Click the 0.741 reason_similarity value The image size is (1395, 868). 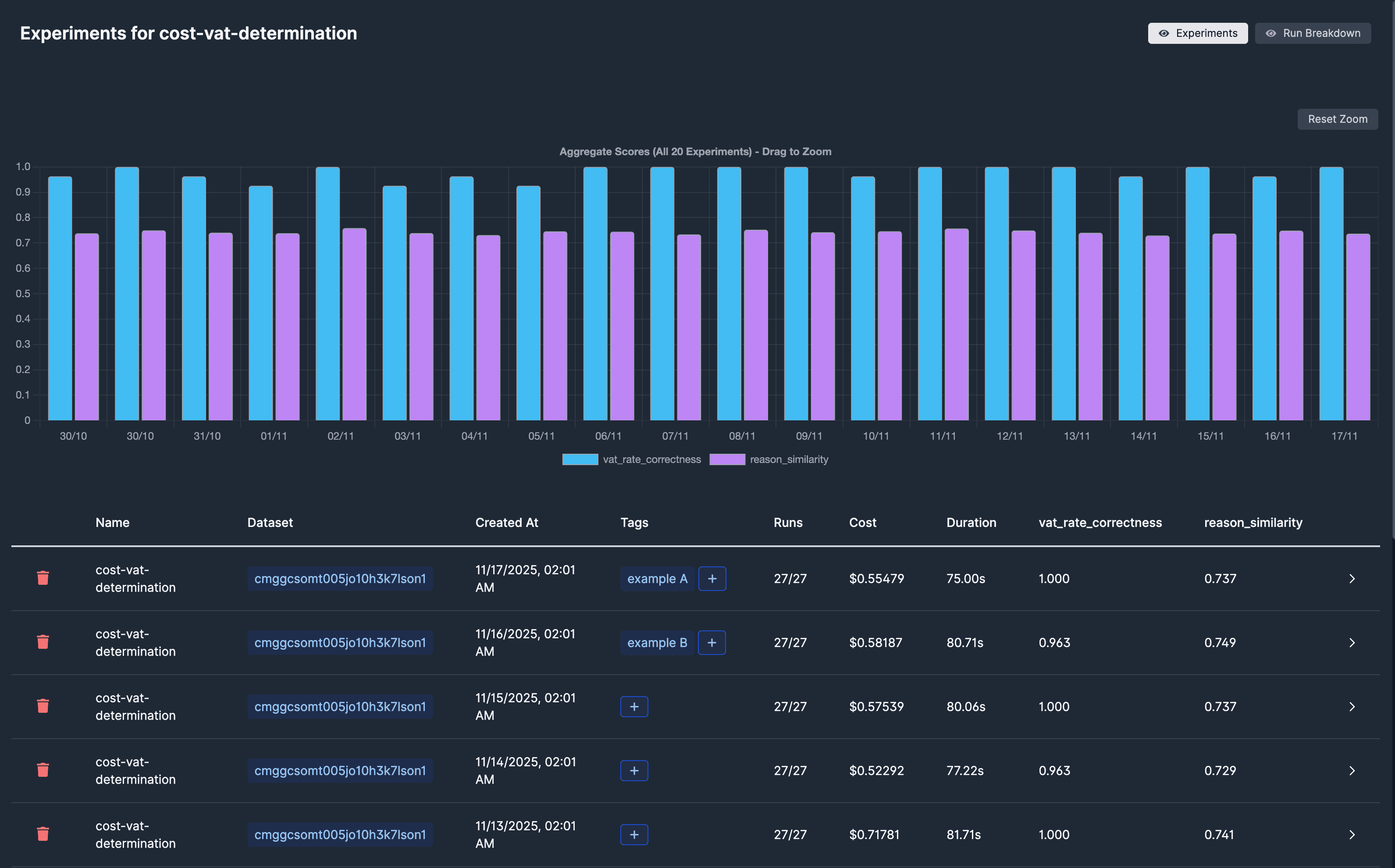[1219, 835]
